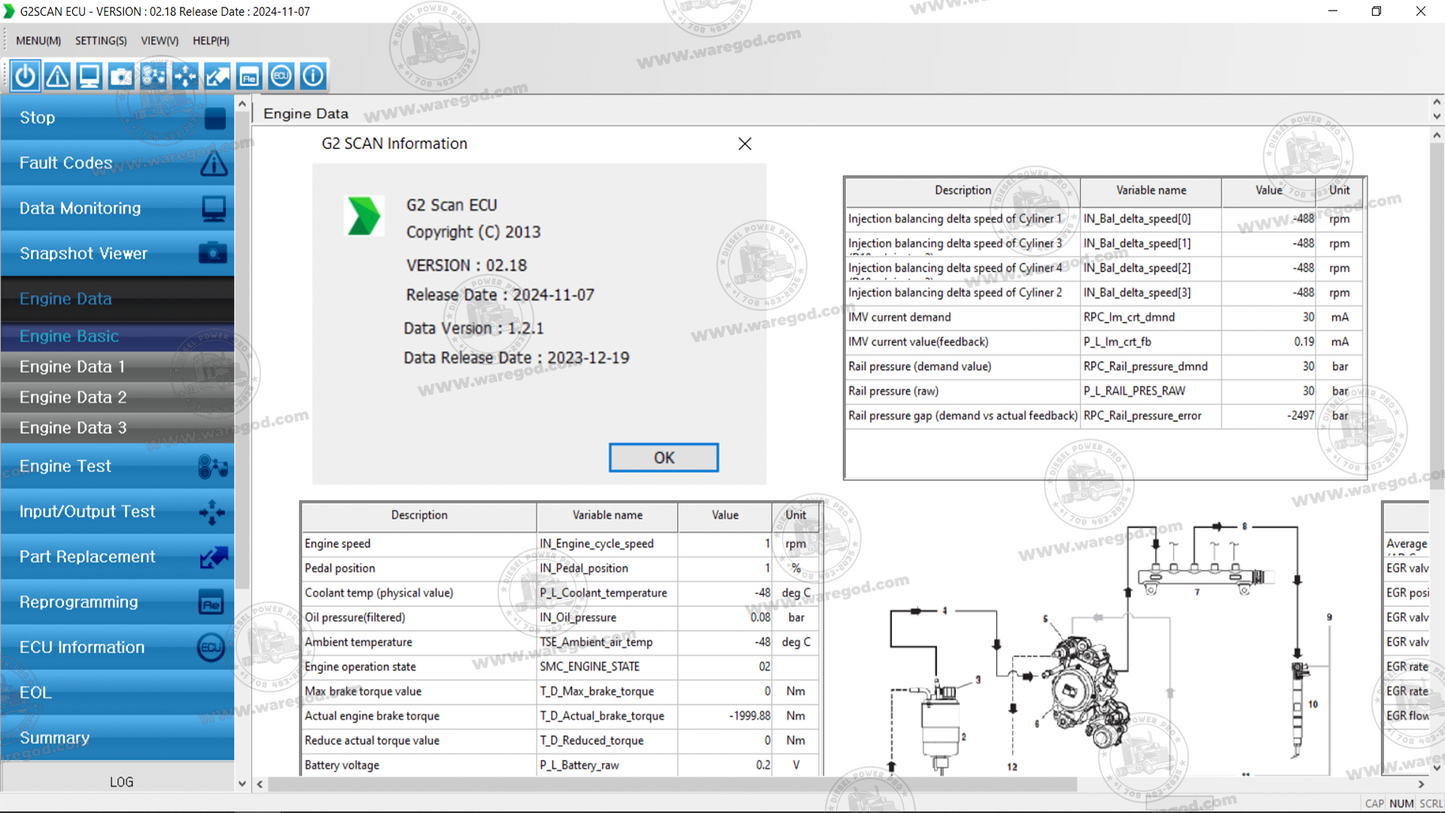1445x813 pixels.
Task: Open Reprogramming via the Re toolbar icon
Action: coord(249,75)
